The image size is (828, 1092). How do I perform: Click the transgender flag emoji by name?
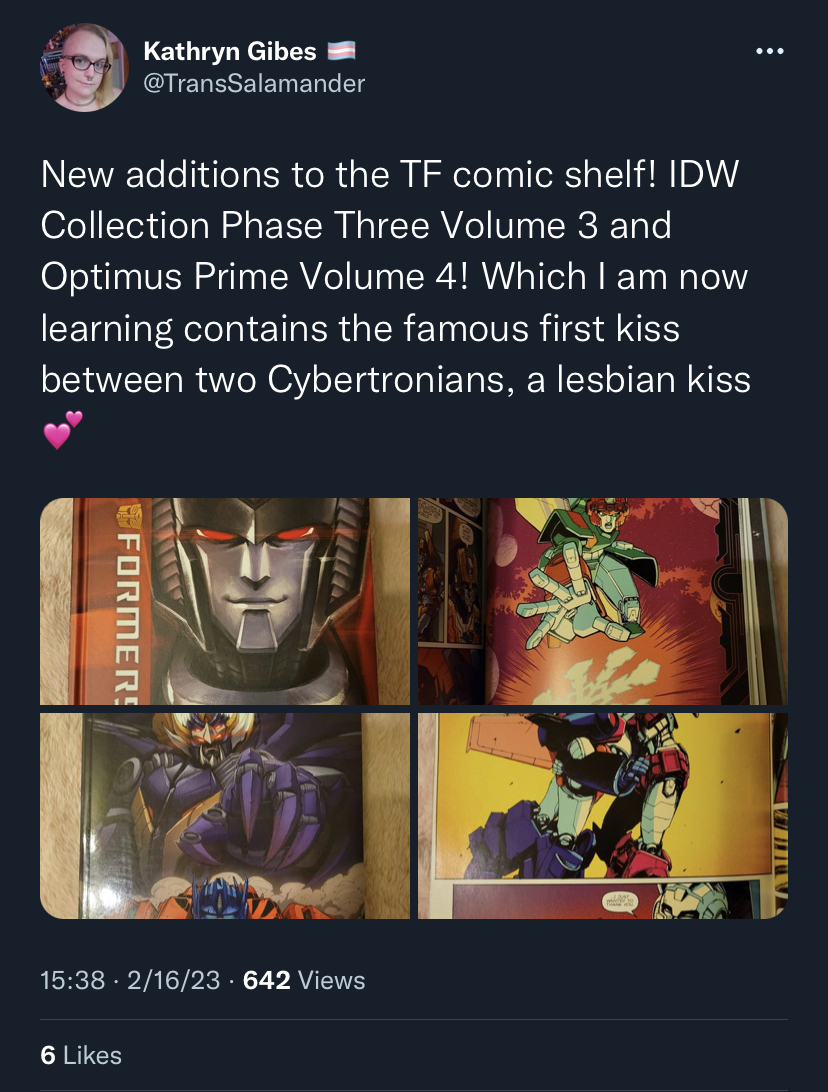click(x=341, y=51)
